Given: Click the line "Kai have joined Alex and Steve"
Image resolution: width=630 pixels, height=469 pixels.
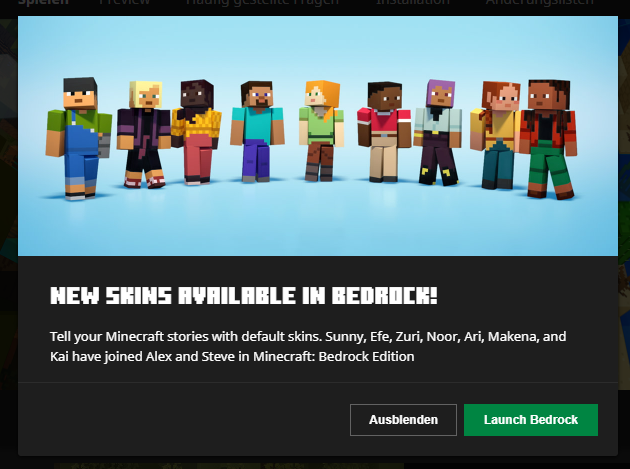Looking at the screenshot, I should pyautogui.click(x=232, y=356).
